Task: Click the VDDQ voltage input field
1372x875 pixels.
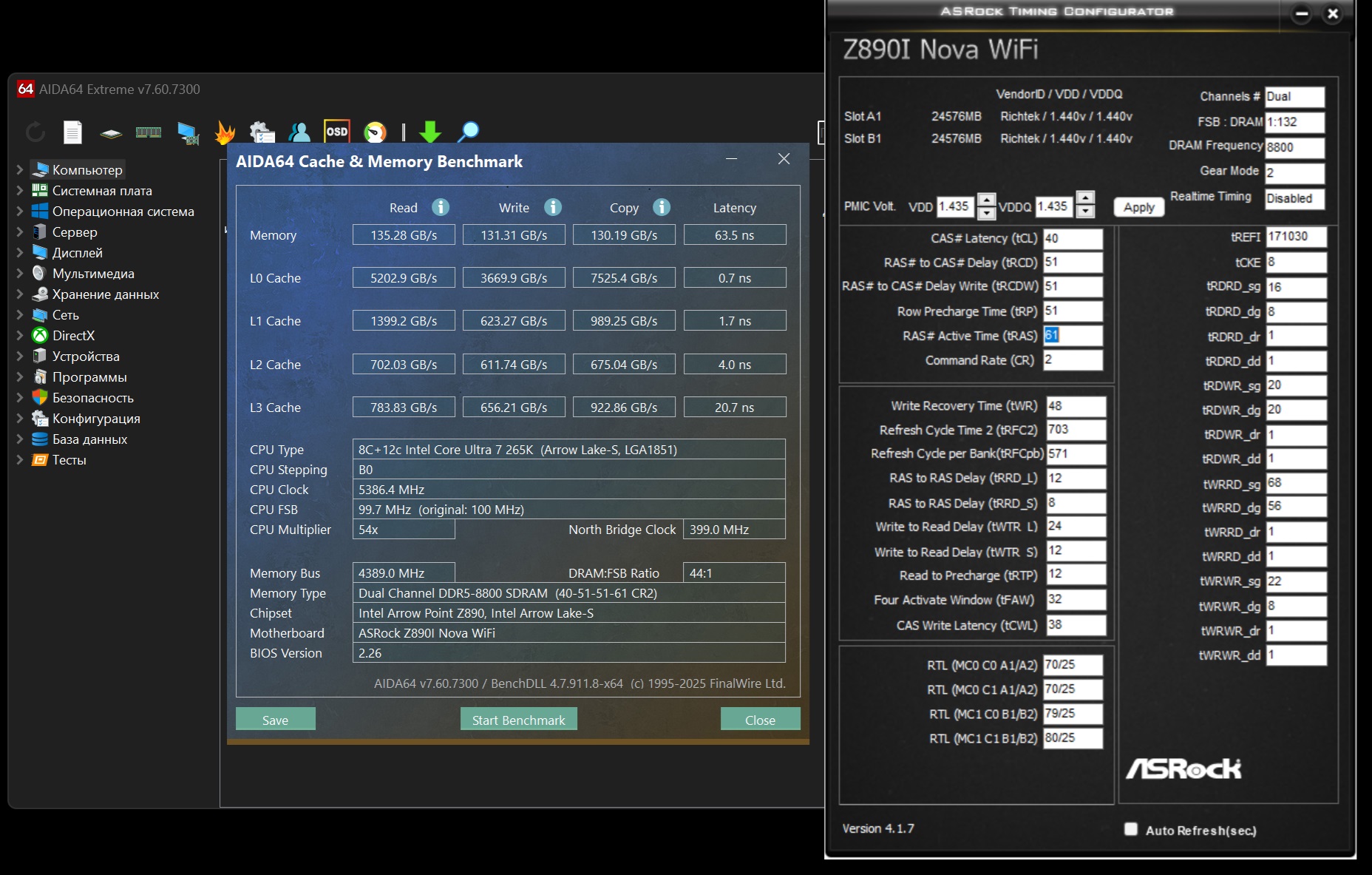Action: click(1055, 206)
